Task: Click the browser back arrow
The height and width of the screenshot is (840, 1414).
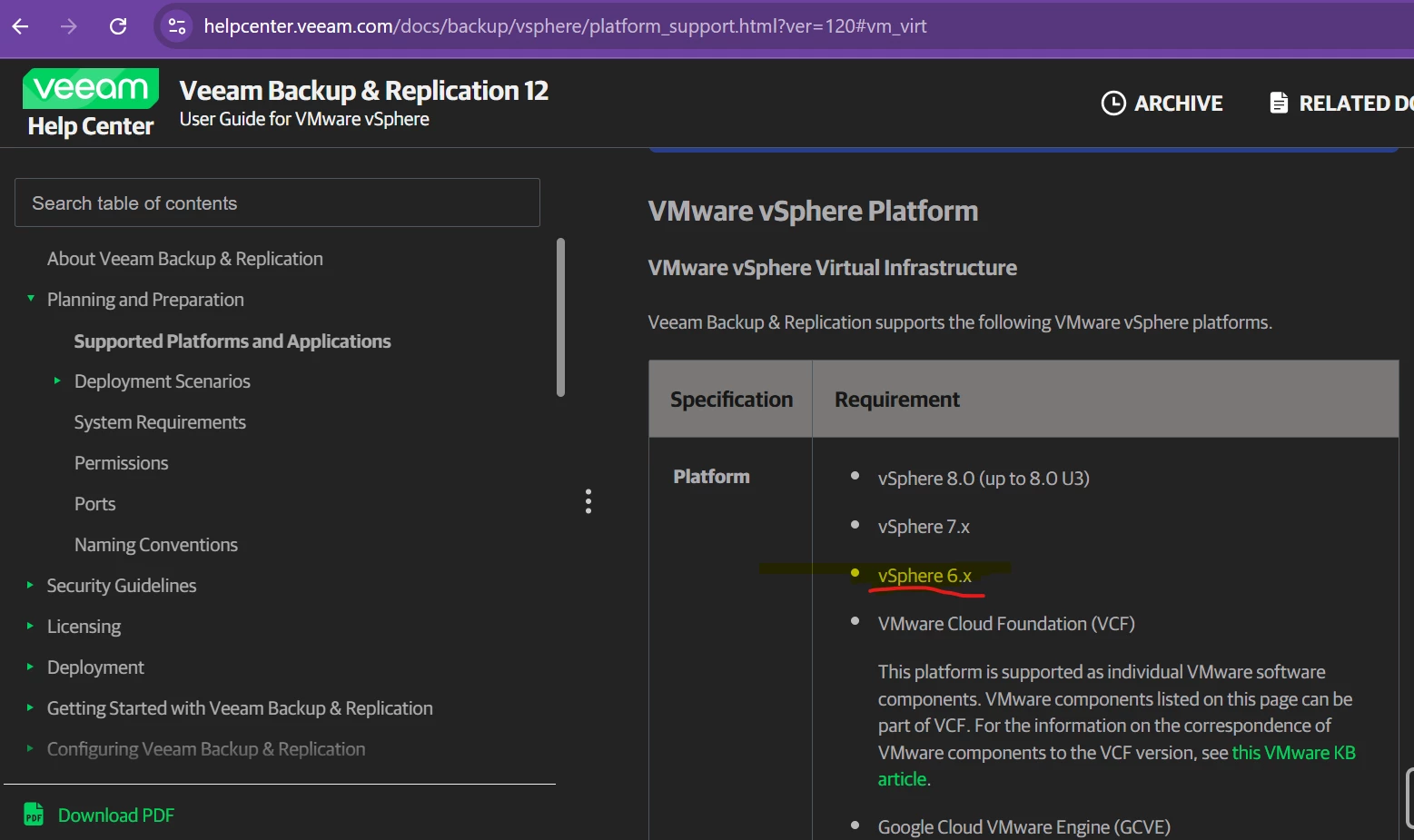Action: pyautogui.click(x=21, y=26)
